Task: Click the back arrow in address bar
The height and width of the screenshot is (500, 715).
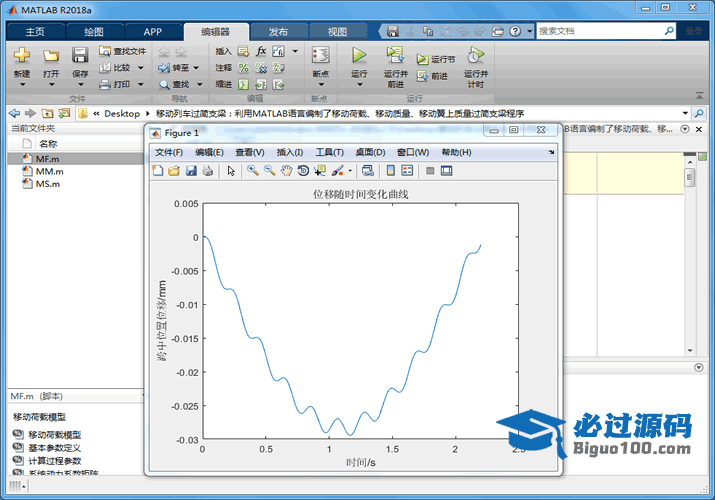Action: (14, 113)
